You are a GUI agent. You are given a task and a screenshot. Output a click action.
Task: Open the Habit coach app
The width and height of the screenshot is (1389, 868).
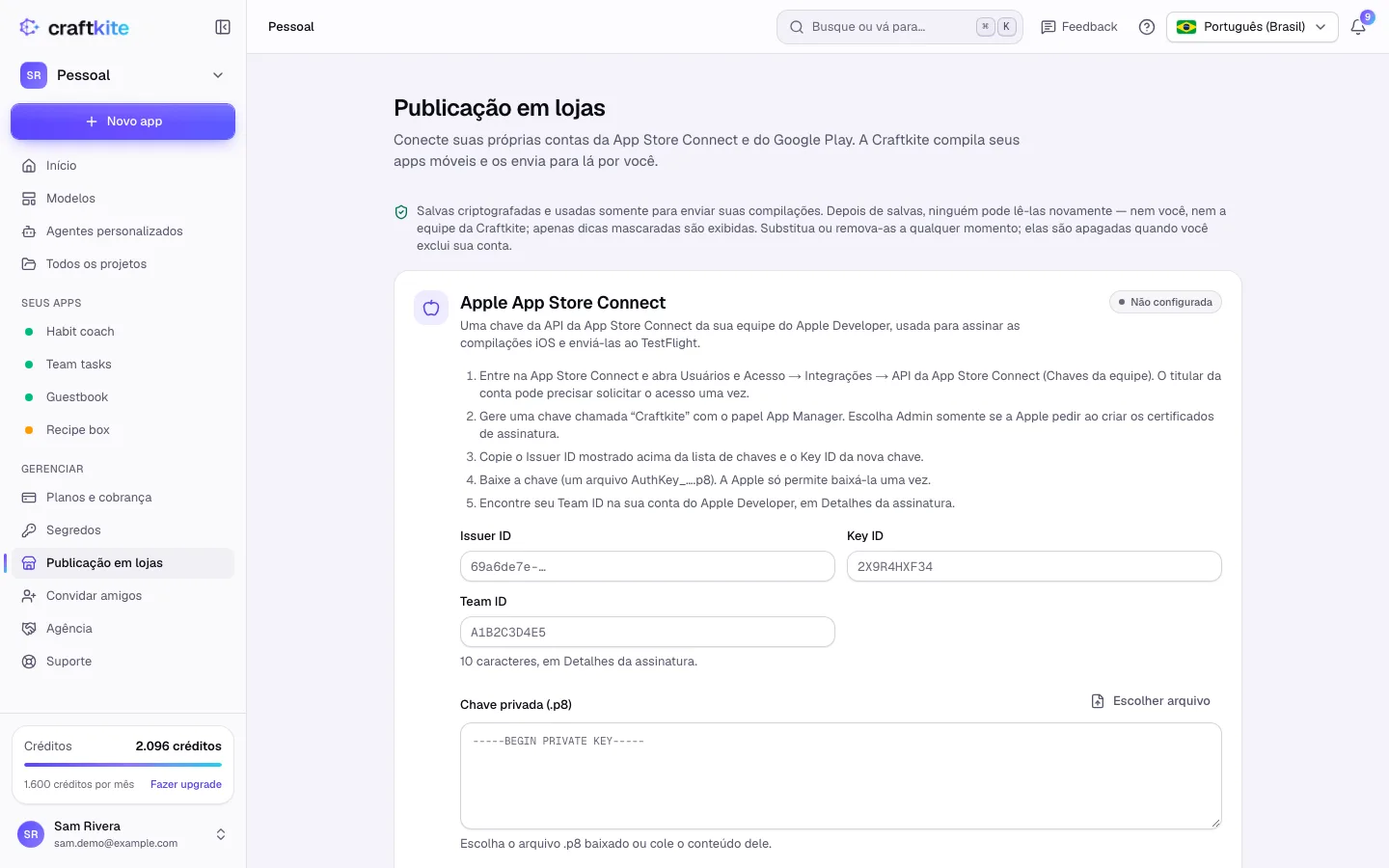(x=123, y=332)
